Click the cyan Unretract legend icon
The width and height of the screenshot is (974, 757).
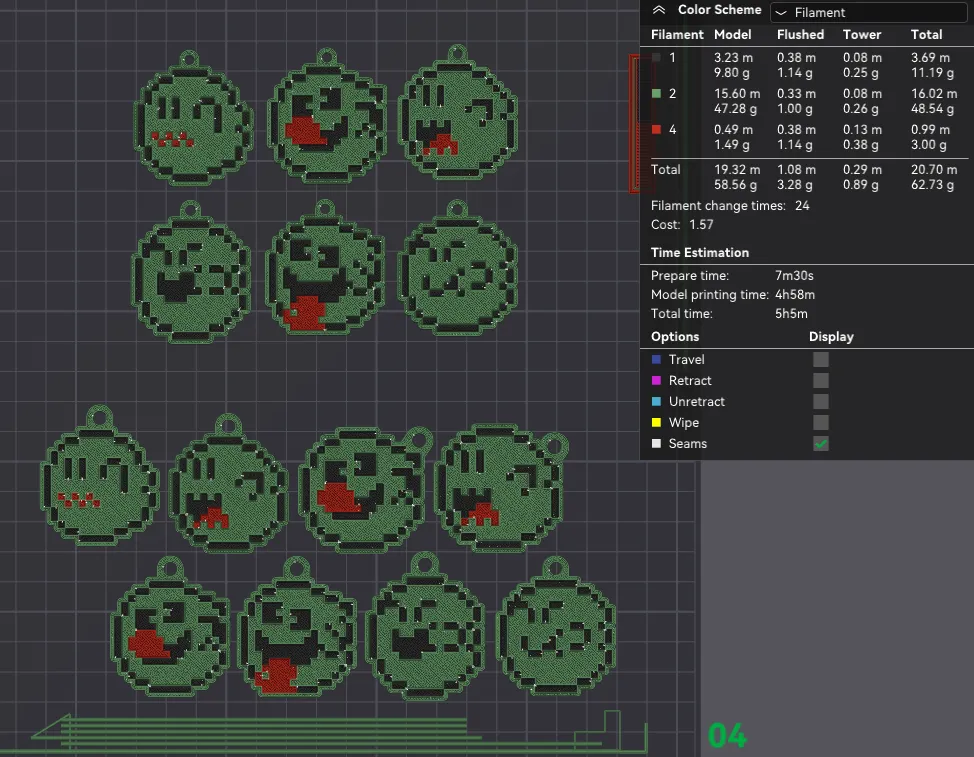[658, 401]
